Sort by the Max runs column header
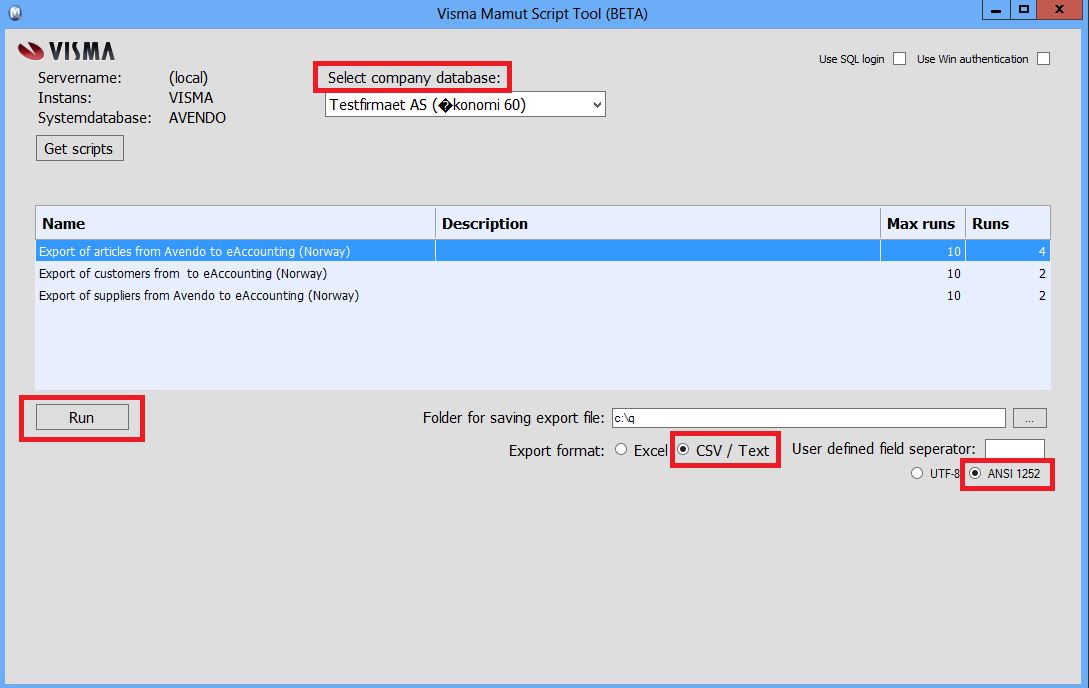This screenshot has width=1089, height=688. (922, 224)
